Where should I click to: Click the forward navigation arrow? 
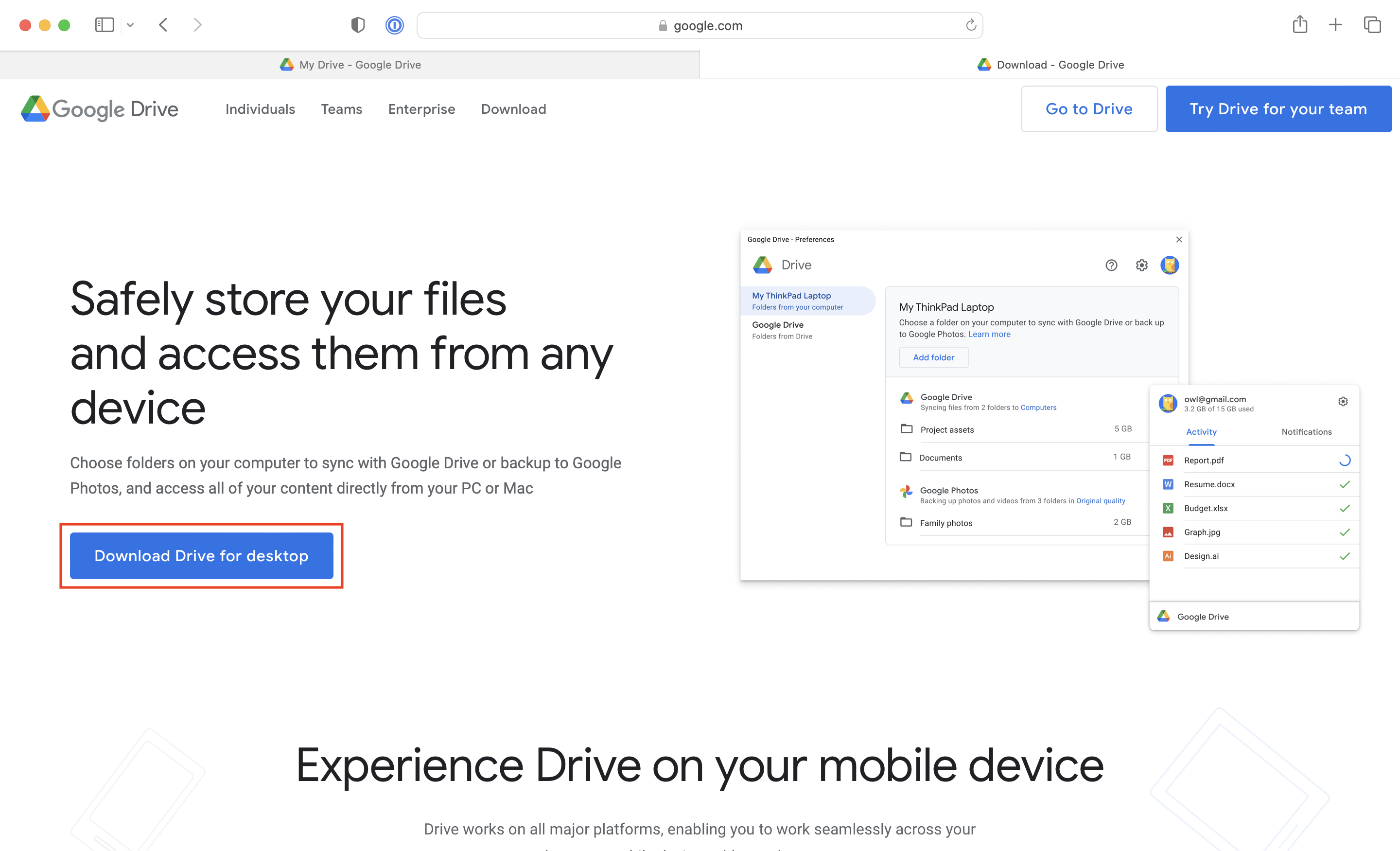tap(197, 25)
